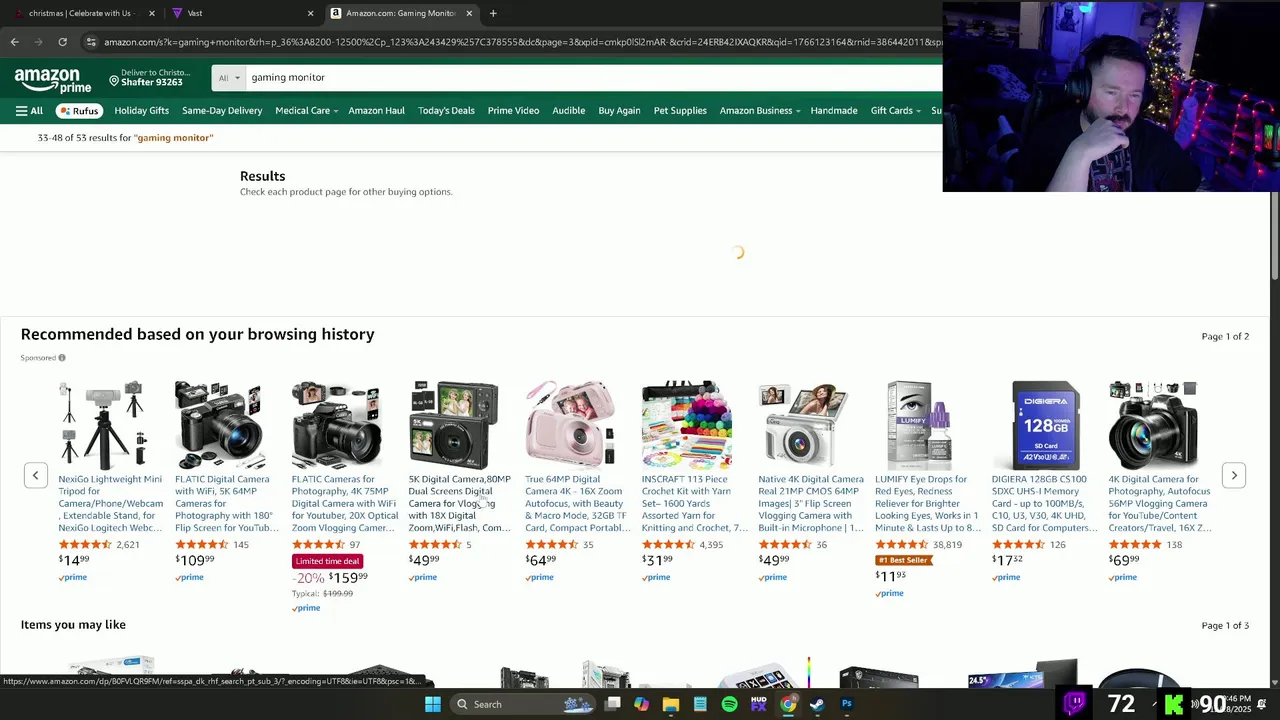This screenshot has height=720, width=1280.
Task: Click the LUMIFY Eye Drops title link
Action: [x=927, y=503]
